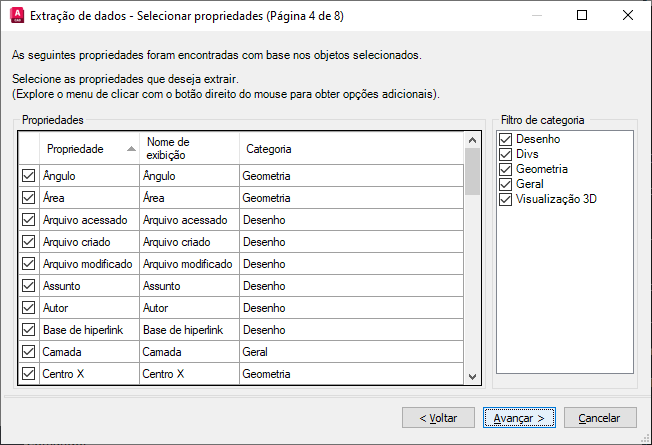Toggle the Visualização 3D category filter
The height and width of the screenshot is (445, 652).
tap(506, 199)
